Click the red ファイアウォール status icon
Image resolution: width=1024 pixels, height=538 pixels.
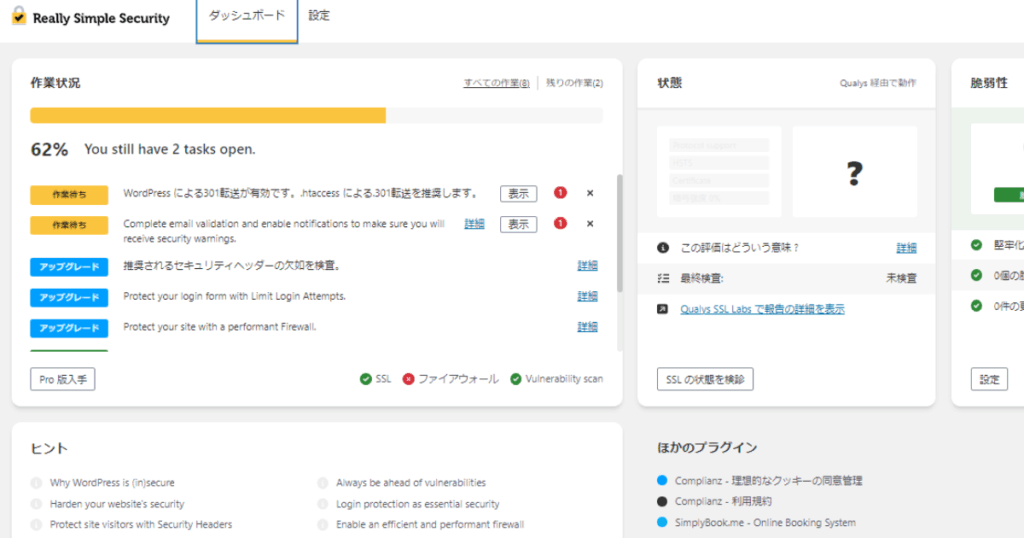(408, 379)
